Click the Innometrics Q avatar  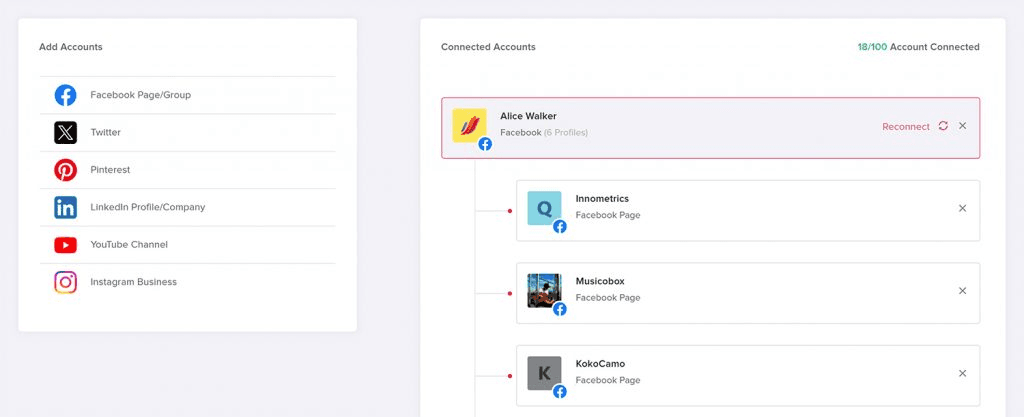coord(545,208)
